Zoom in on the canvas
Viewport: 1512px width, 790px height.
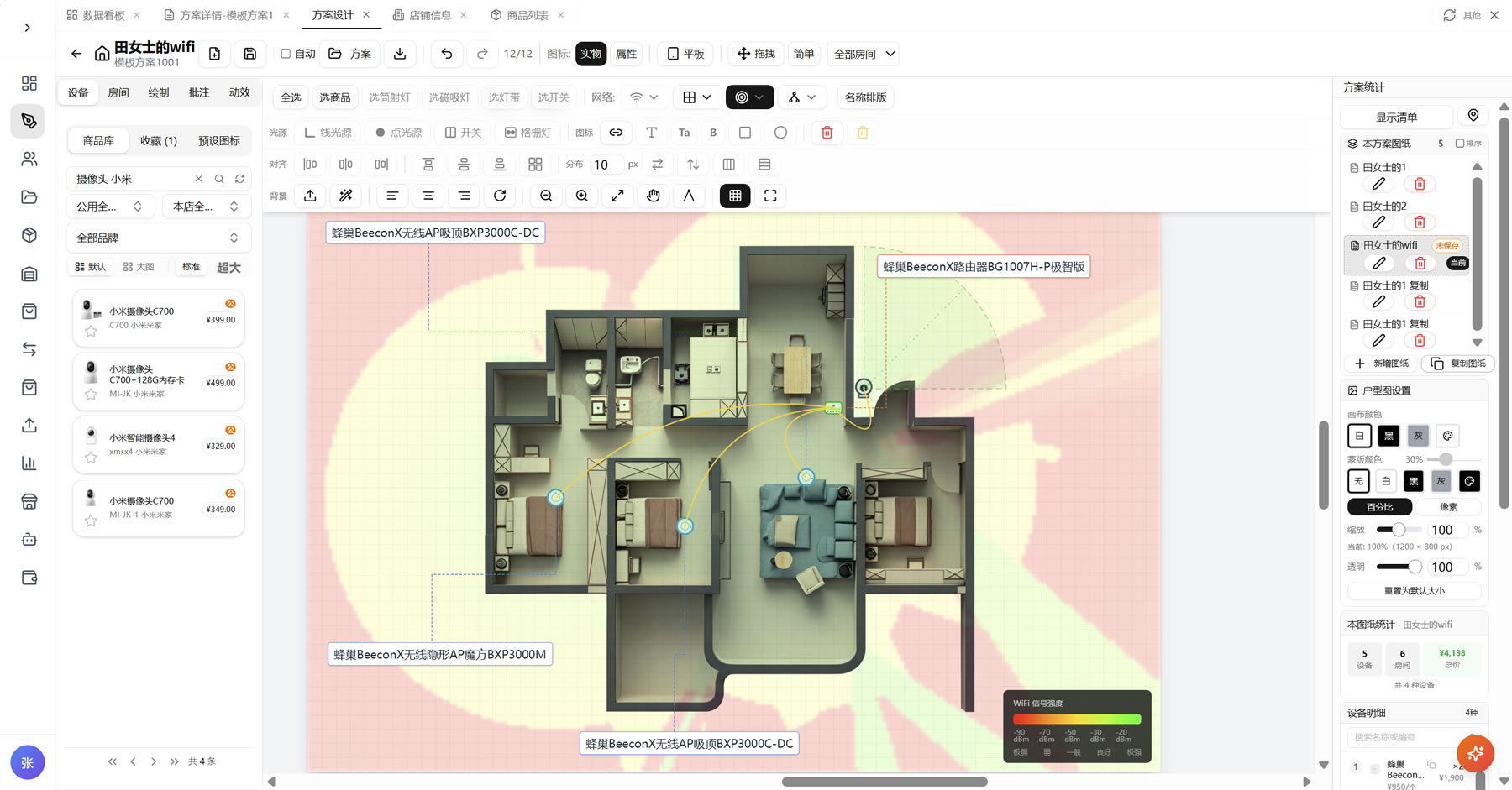(x=581, y=196)
